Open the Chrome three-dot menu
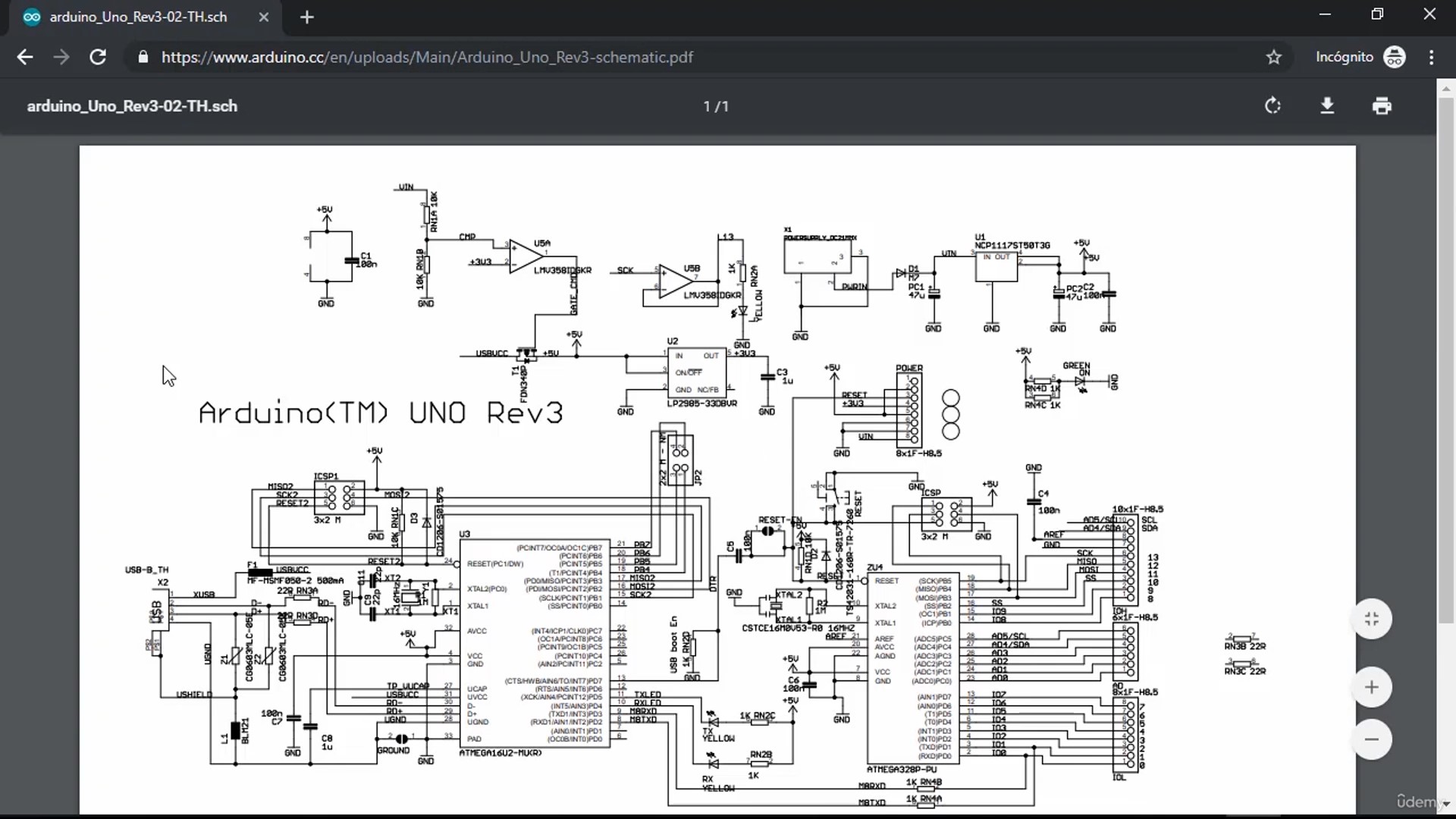 click(x=1432, y=57)
